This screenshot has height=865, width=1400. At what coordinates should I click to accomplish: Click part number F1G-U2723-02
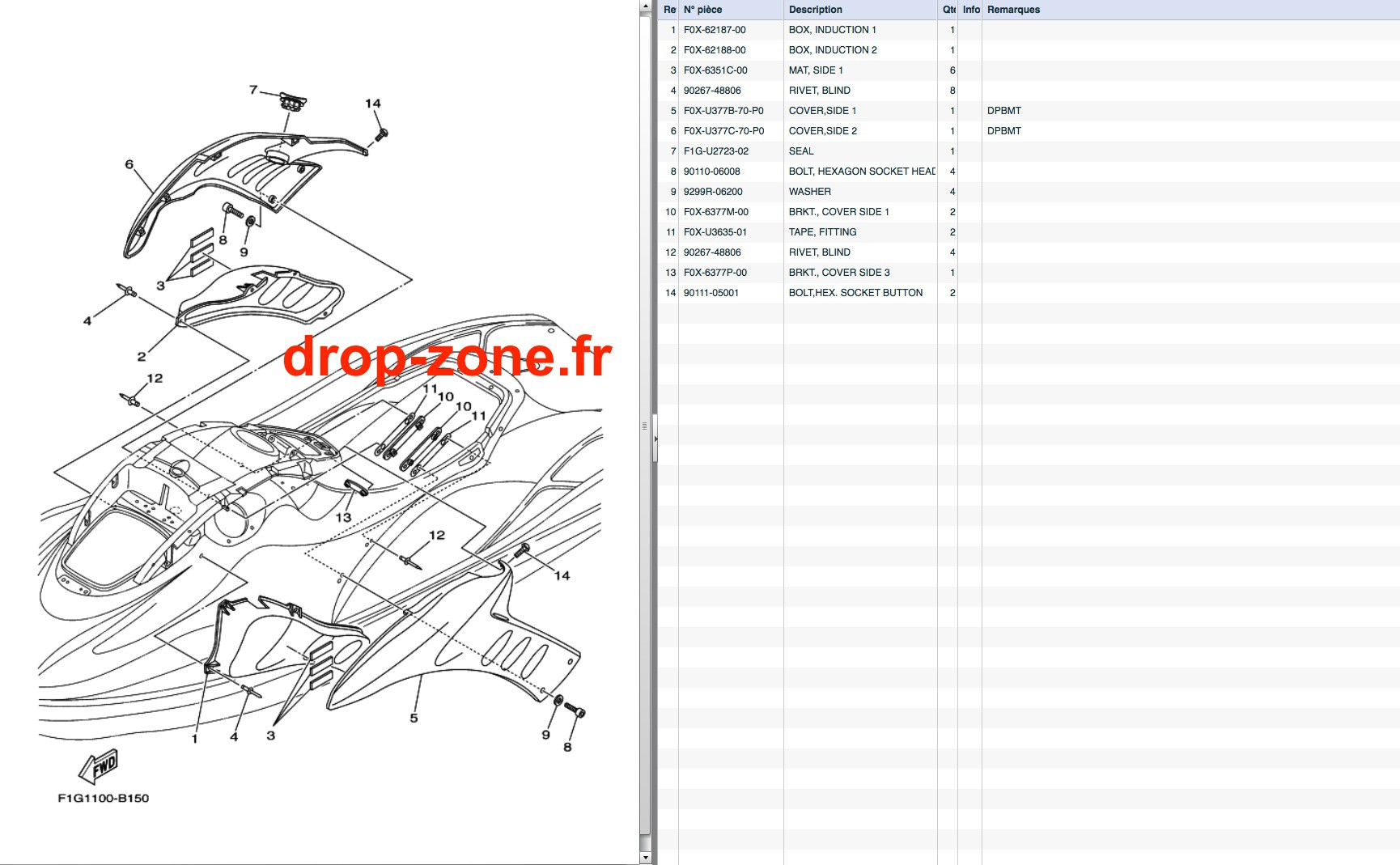(716, 151)
